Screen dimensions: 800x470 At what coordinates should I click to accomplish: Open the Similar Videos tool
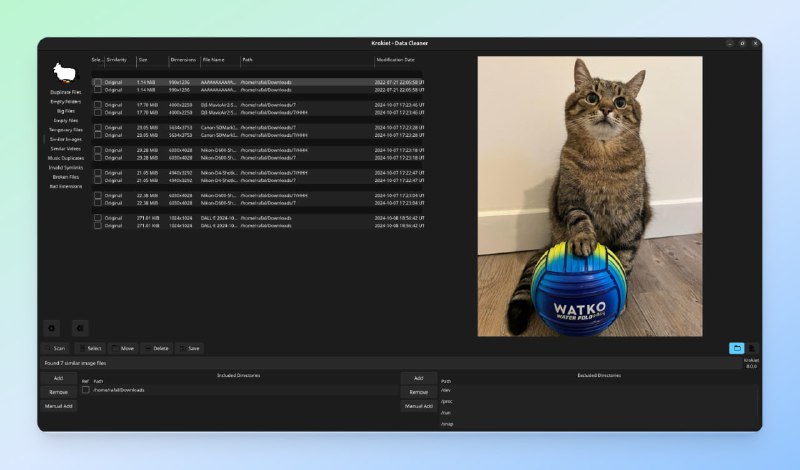(66, 148)
